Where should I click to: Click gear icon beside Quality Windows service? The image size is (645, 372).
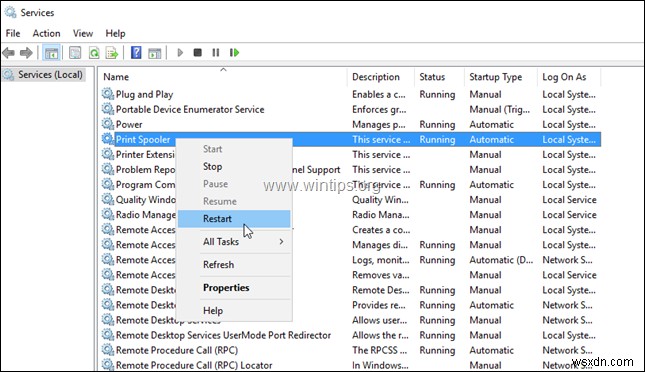pos(108,199)
